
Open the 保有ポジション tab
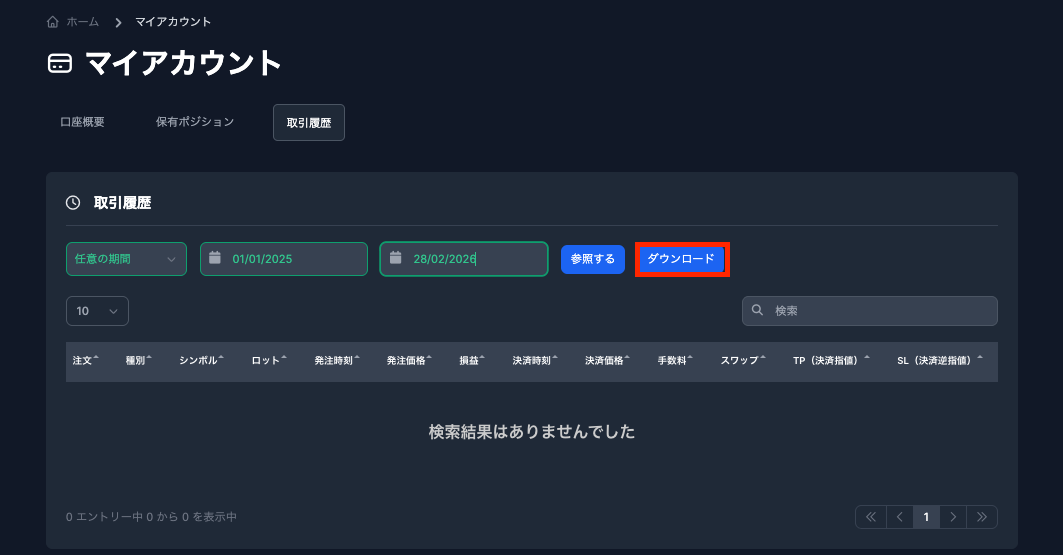195,122
